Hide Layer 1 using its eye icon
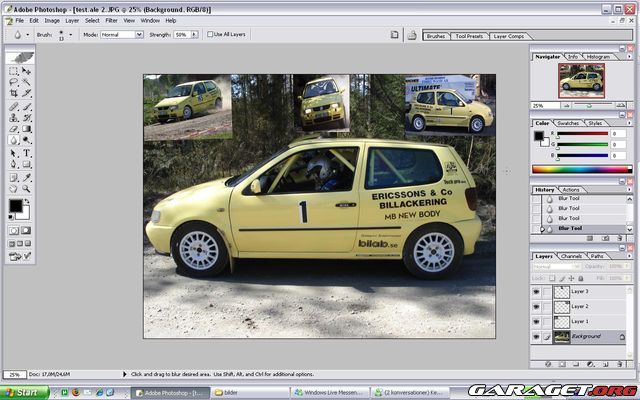 click(x=536, y=322)
